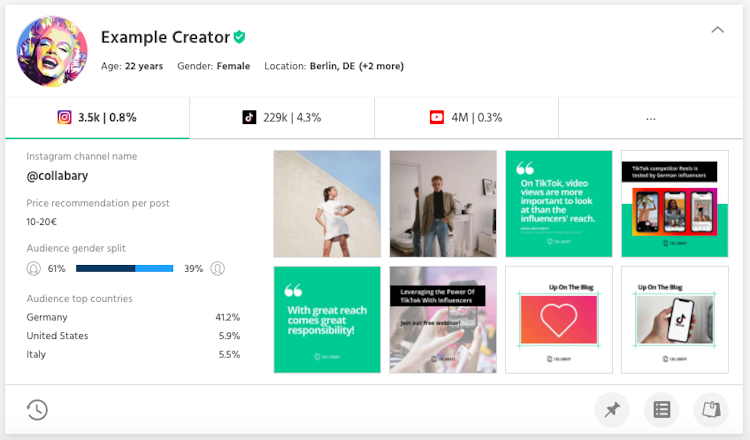The width and height of the screenshot is (750, 440).
Task: Open the YouTube 4M tab
Action: pyautogui.click(x=466, y=118)
